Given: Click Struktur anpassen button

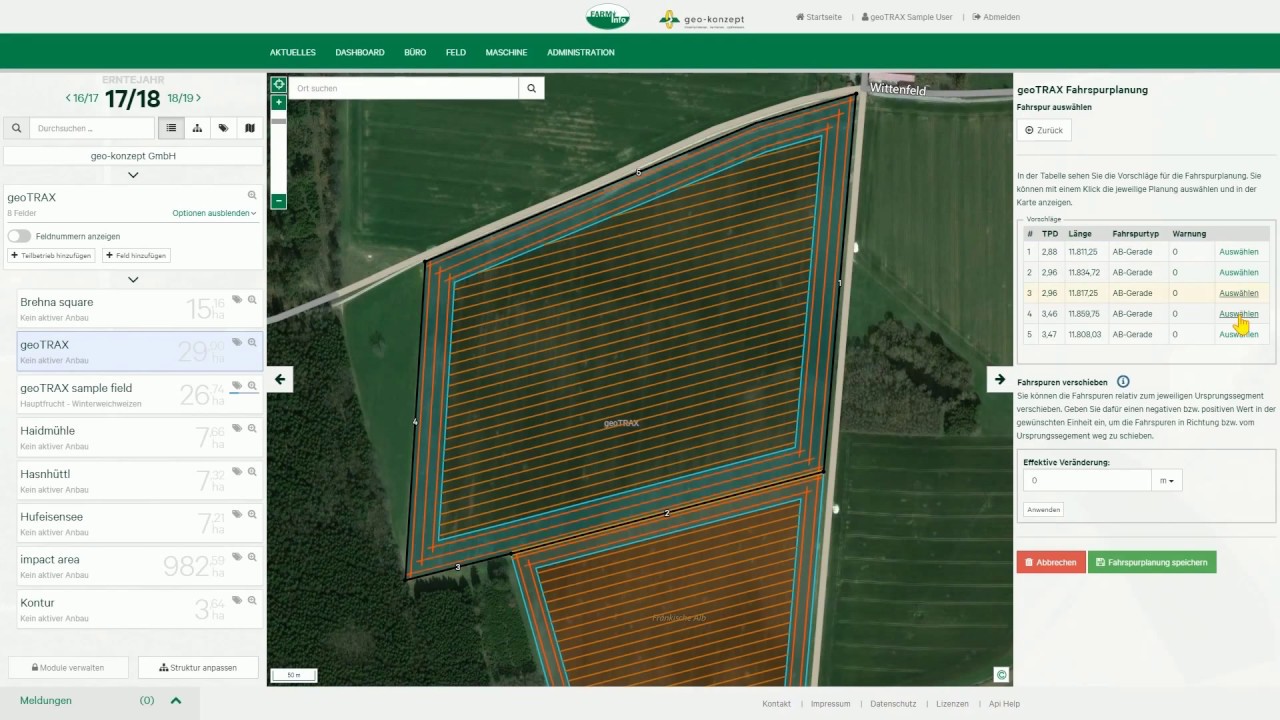Looking at the screenshot, I should point(198,667).
